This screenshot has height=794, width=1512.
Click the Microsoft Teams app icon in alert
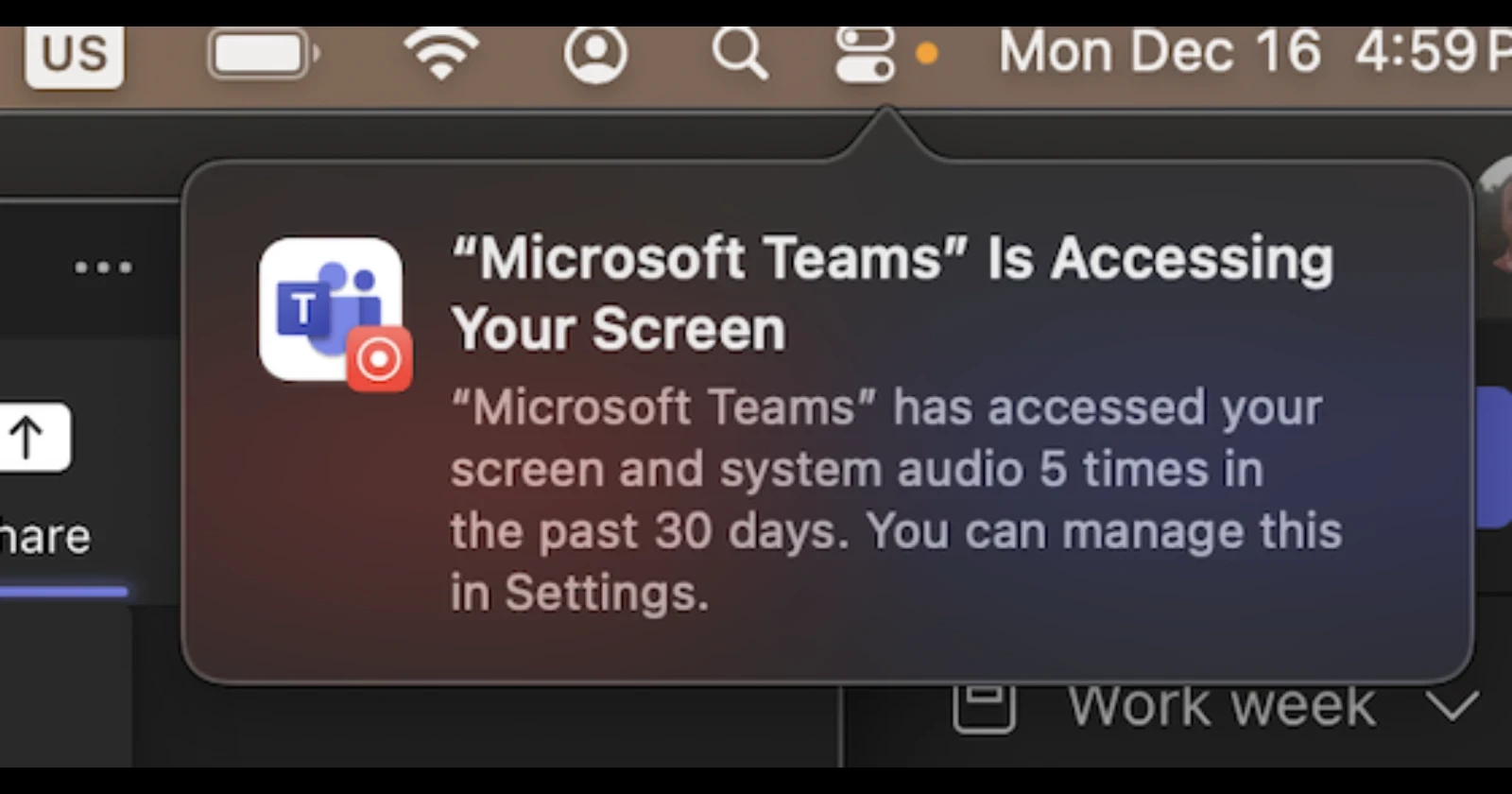[x=331, y=309]
